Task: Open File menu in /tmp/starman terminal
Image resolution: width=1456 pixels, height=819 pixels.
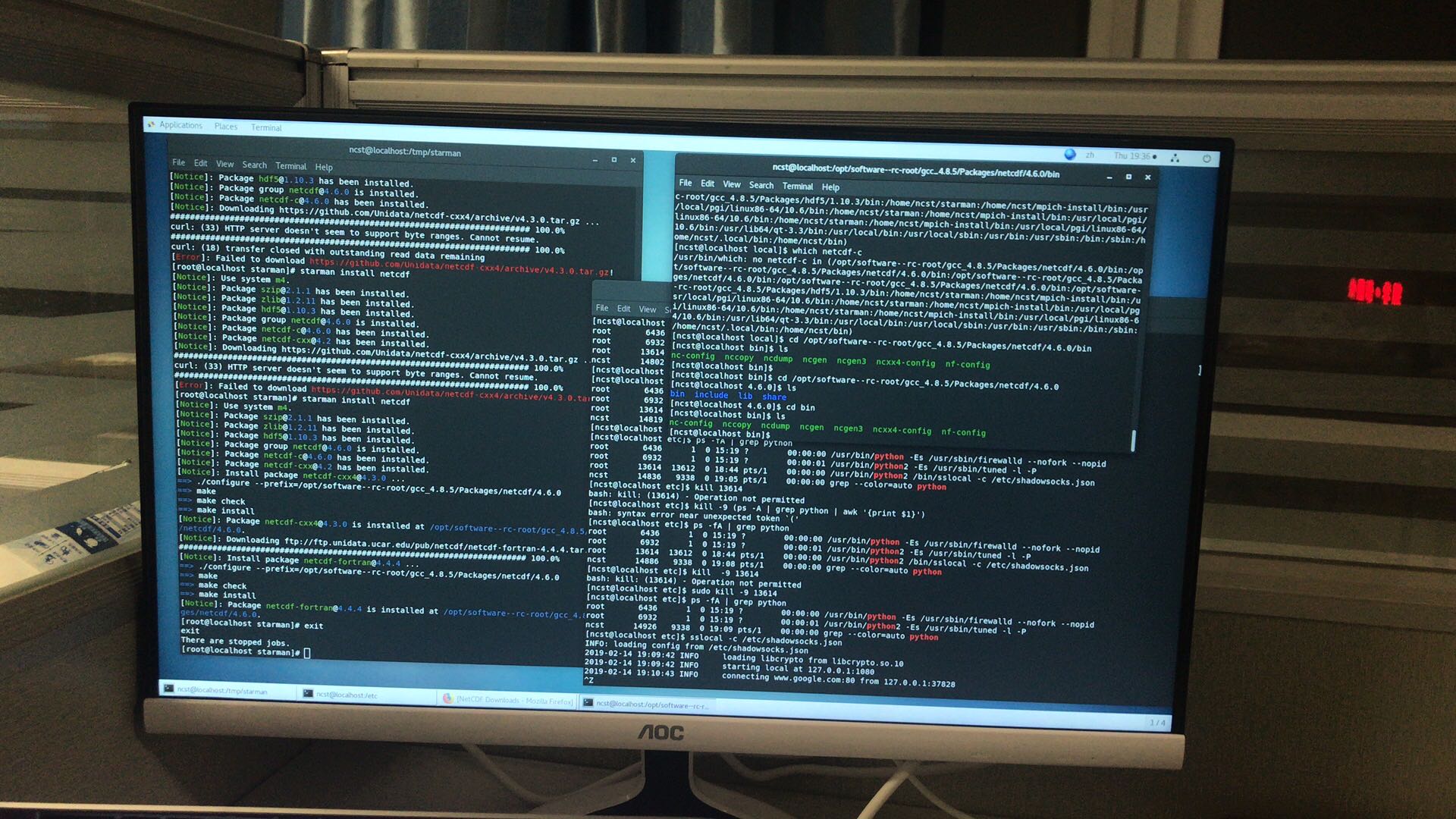Action: coord(179,162)
